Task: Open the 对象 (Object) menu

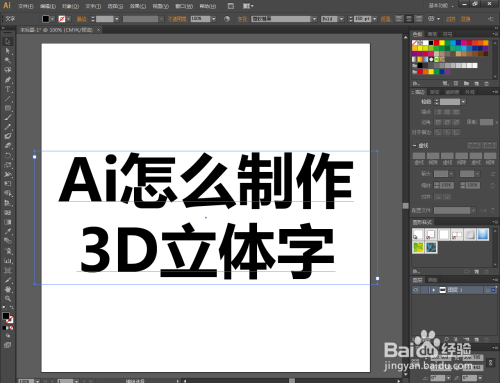Action: (x=70, y=6)
